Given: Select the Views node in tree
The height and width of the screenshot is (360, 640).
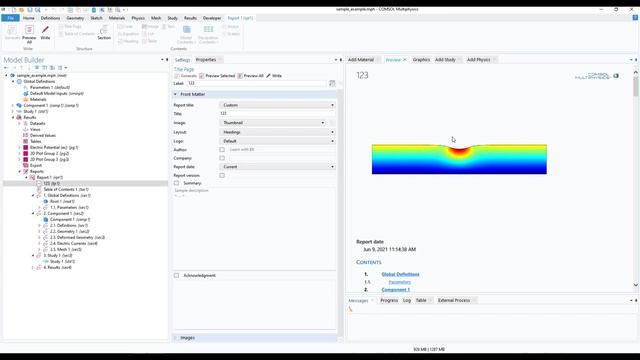Looking at the screenshot, I should tap(32, 129).
